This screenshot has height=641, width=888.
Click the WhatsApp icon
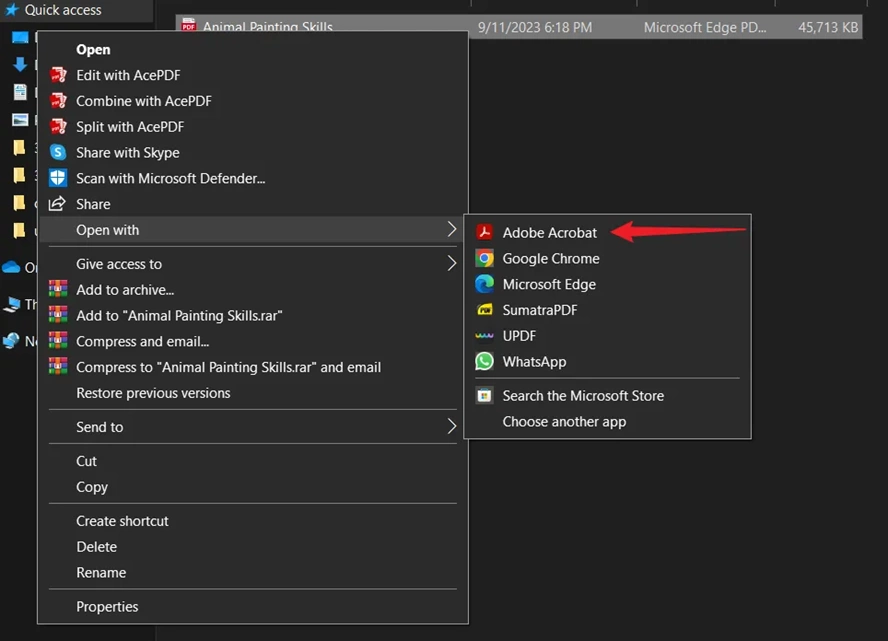pos(484,361)
